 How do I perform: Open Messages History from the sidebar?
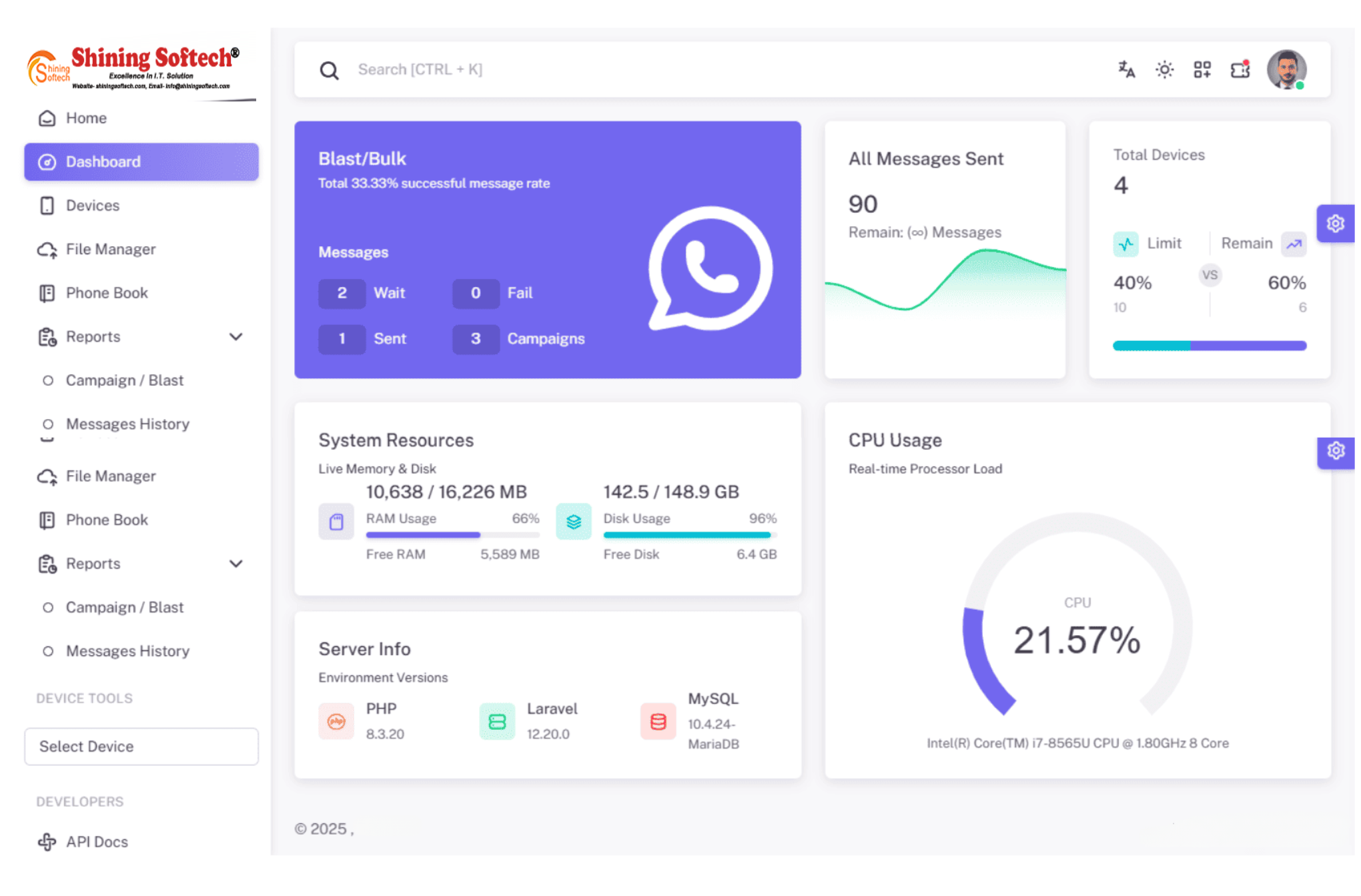pos(127,424)
